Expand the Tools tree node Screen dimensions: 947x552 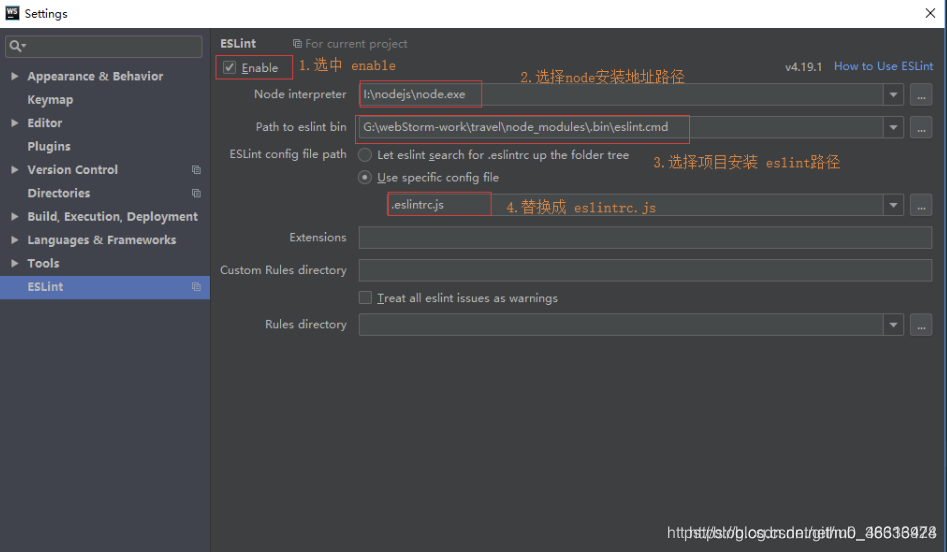[14, 263]
